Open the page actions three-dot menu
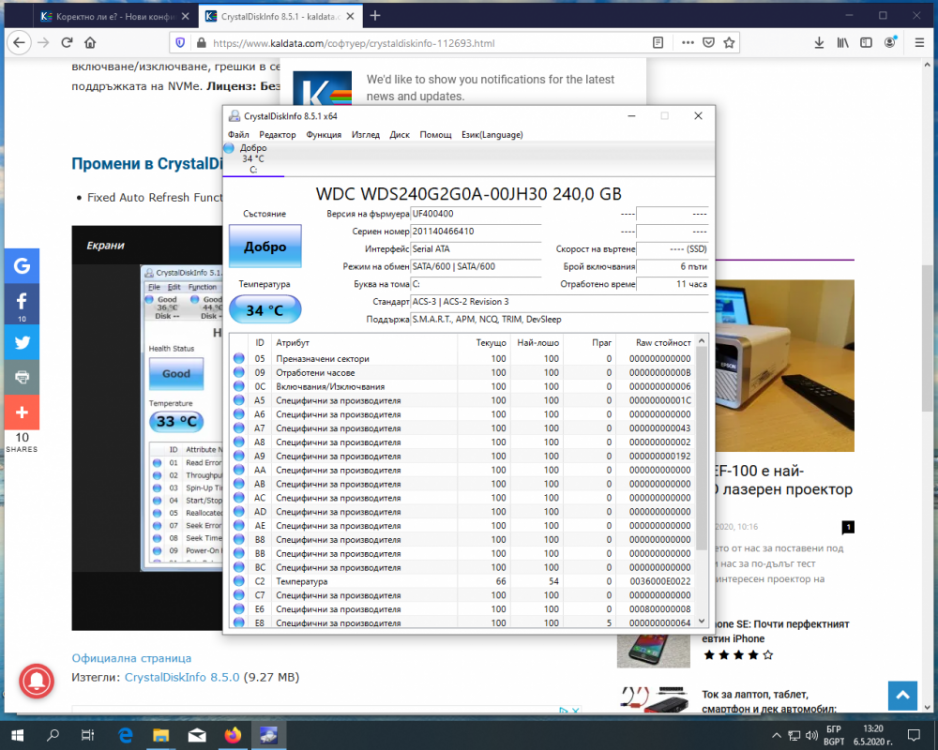This screenshot has height=750, width=938. click(x=687, y=43)
